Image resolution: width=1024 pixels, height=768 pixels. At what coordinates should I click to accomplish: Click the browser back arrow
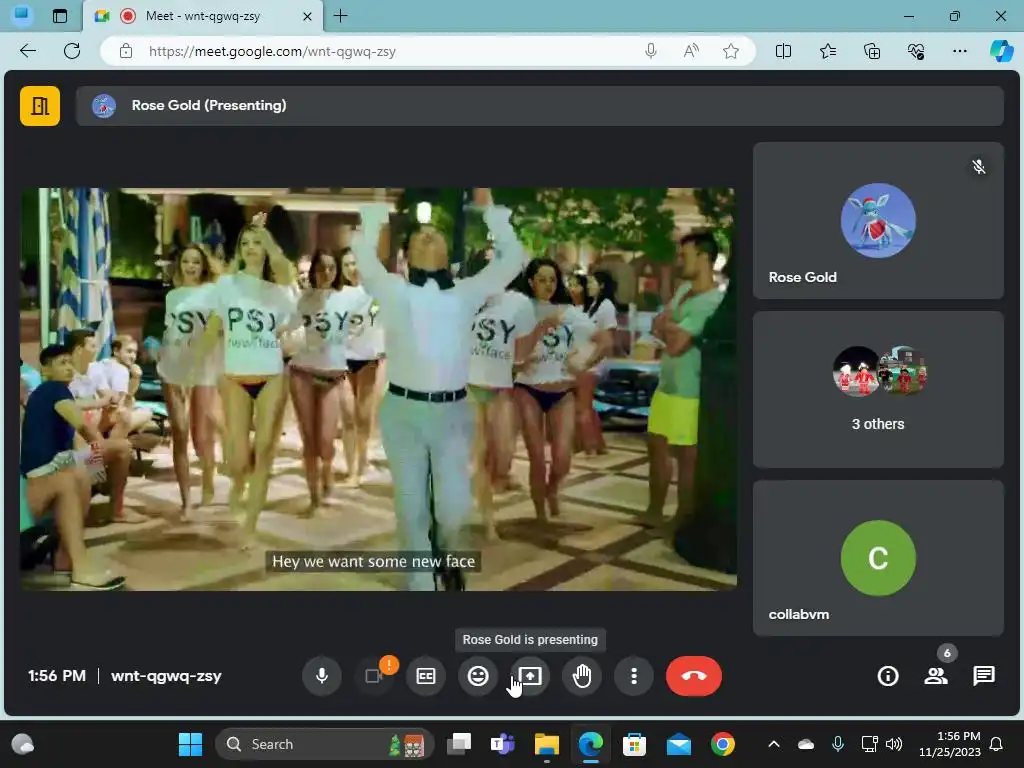click(x=28, y=51)
